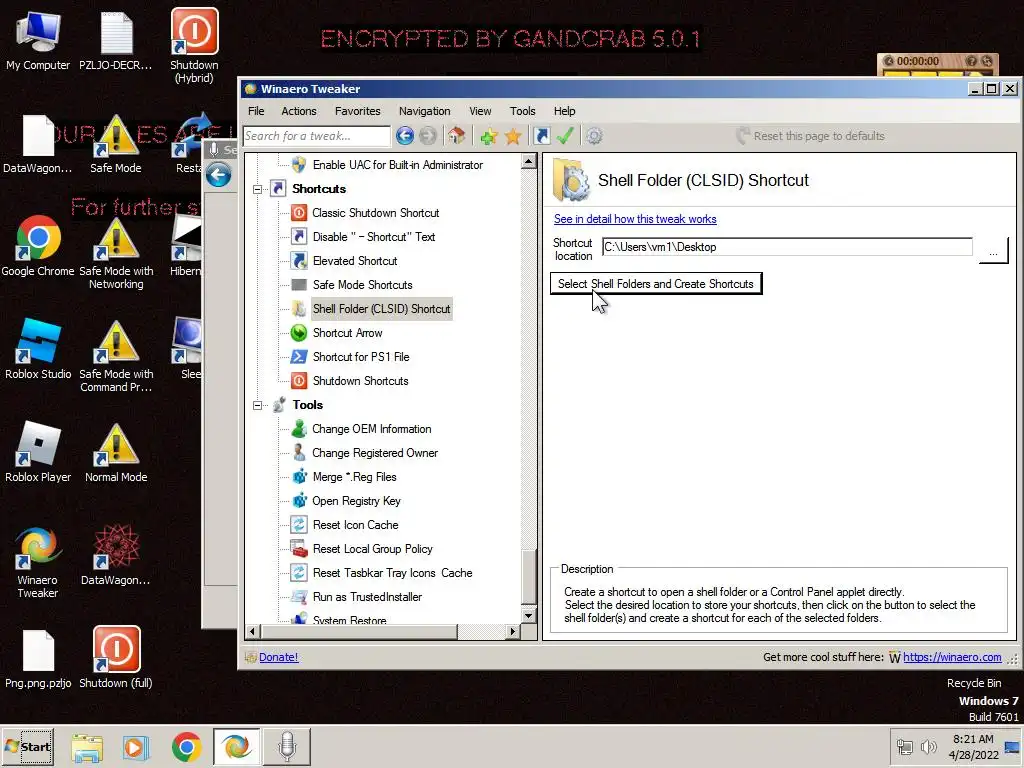Viewport: 1024px width, 768px height.
Task: Click Reset this page to defaults
Action: [810, 136]
